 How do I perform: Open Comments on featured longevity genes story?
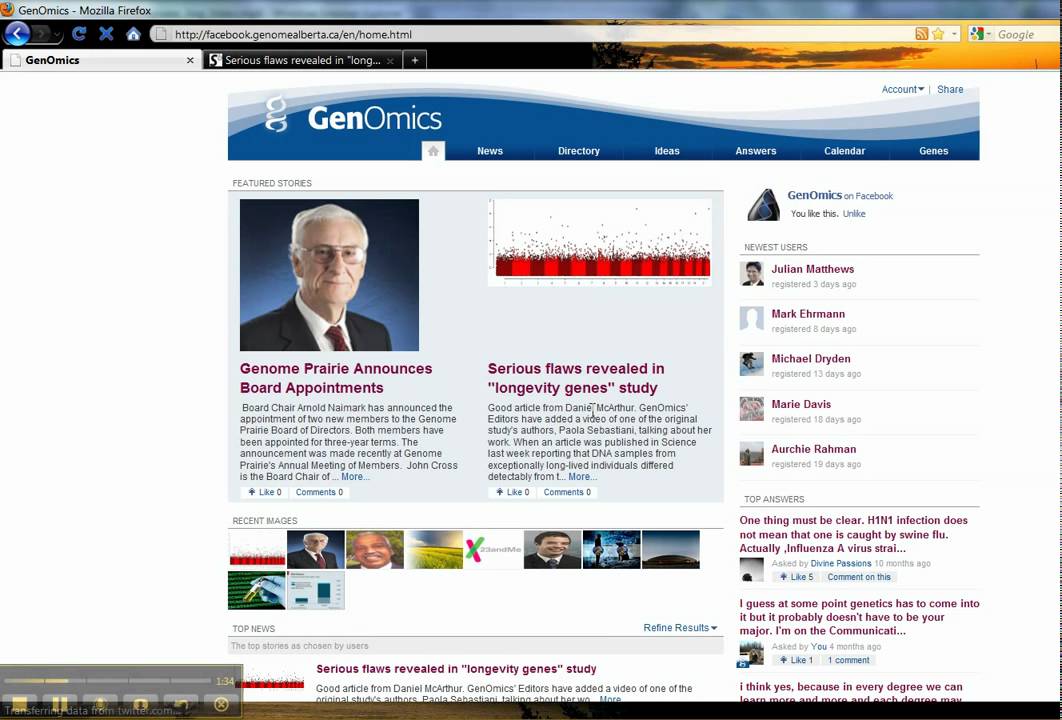[x=567, y=492]
